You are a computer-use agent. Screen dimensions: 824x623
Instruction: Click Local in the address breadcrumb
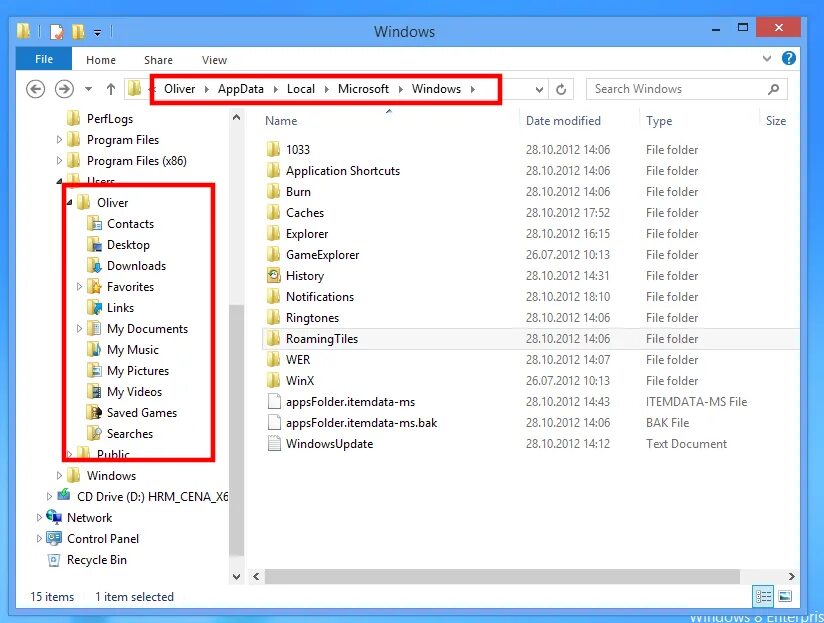(x=301, y=89)
